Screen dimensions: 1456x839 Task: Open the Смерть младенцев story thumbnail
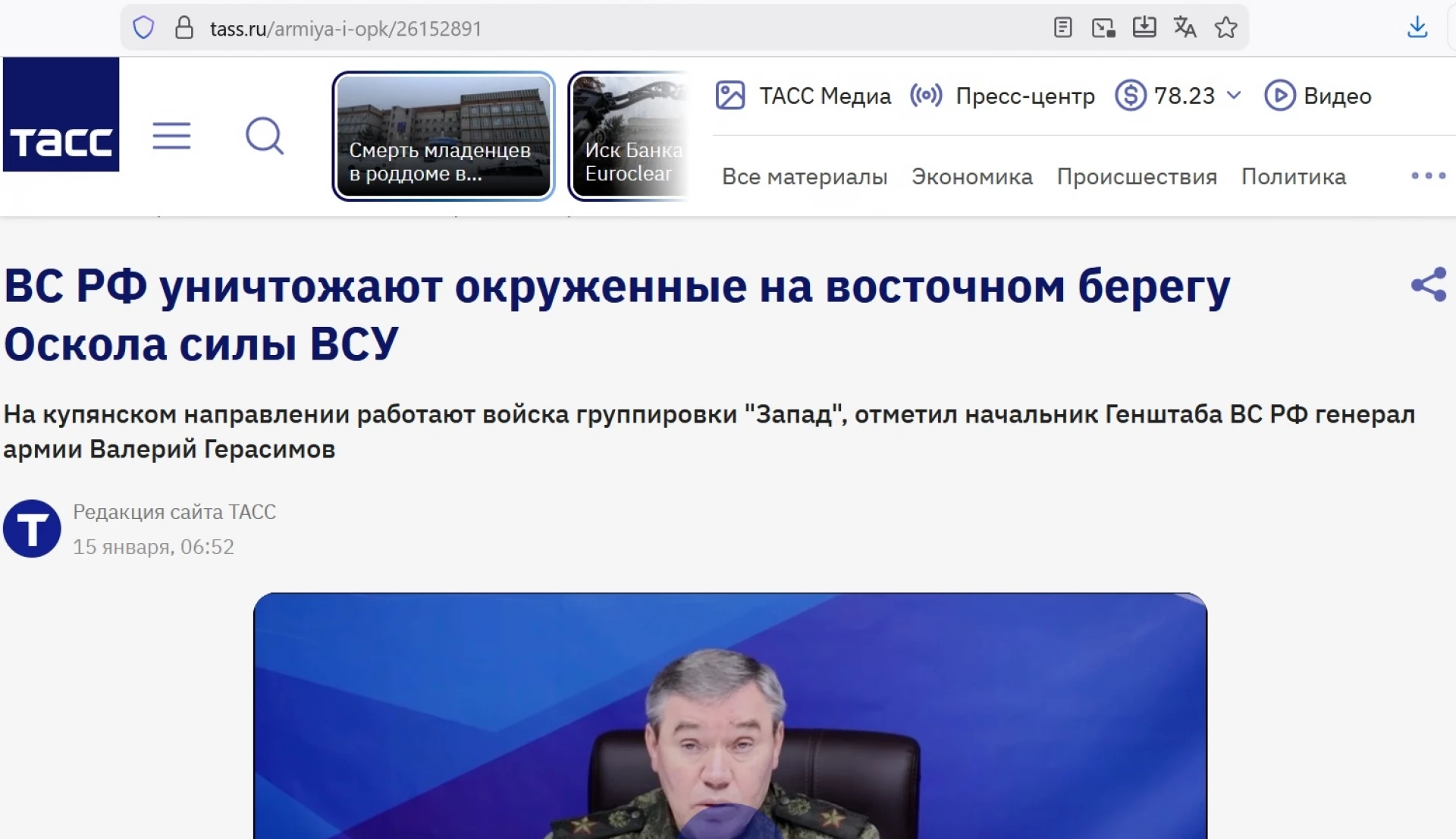444,136
